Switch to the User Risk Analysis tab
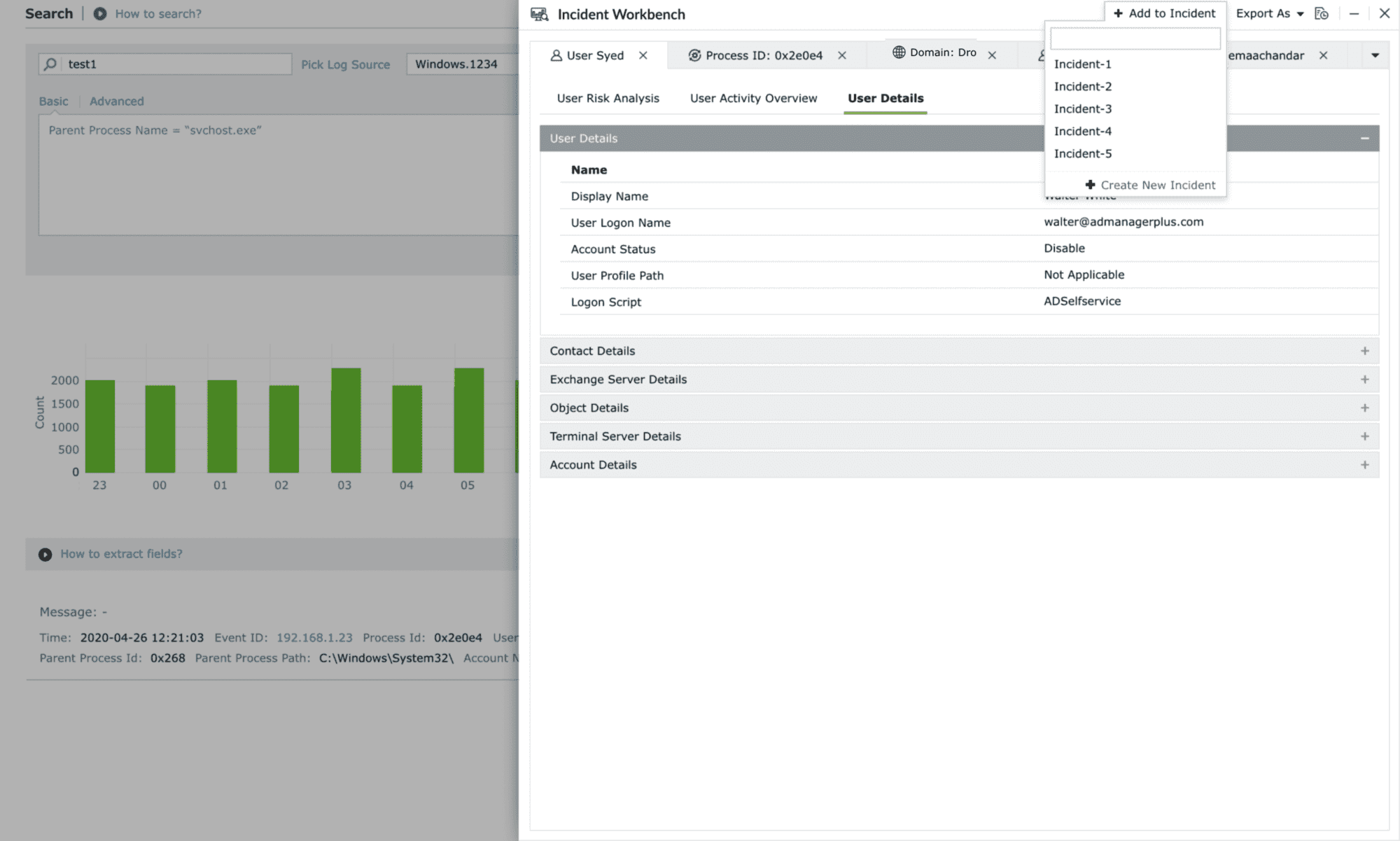 (608, 98)
